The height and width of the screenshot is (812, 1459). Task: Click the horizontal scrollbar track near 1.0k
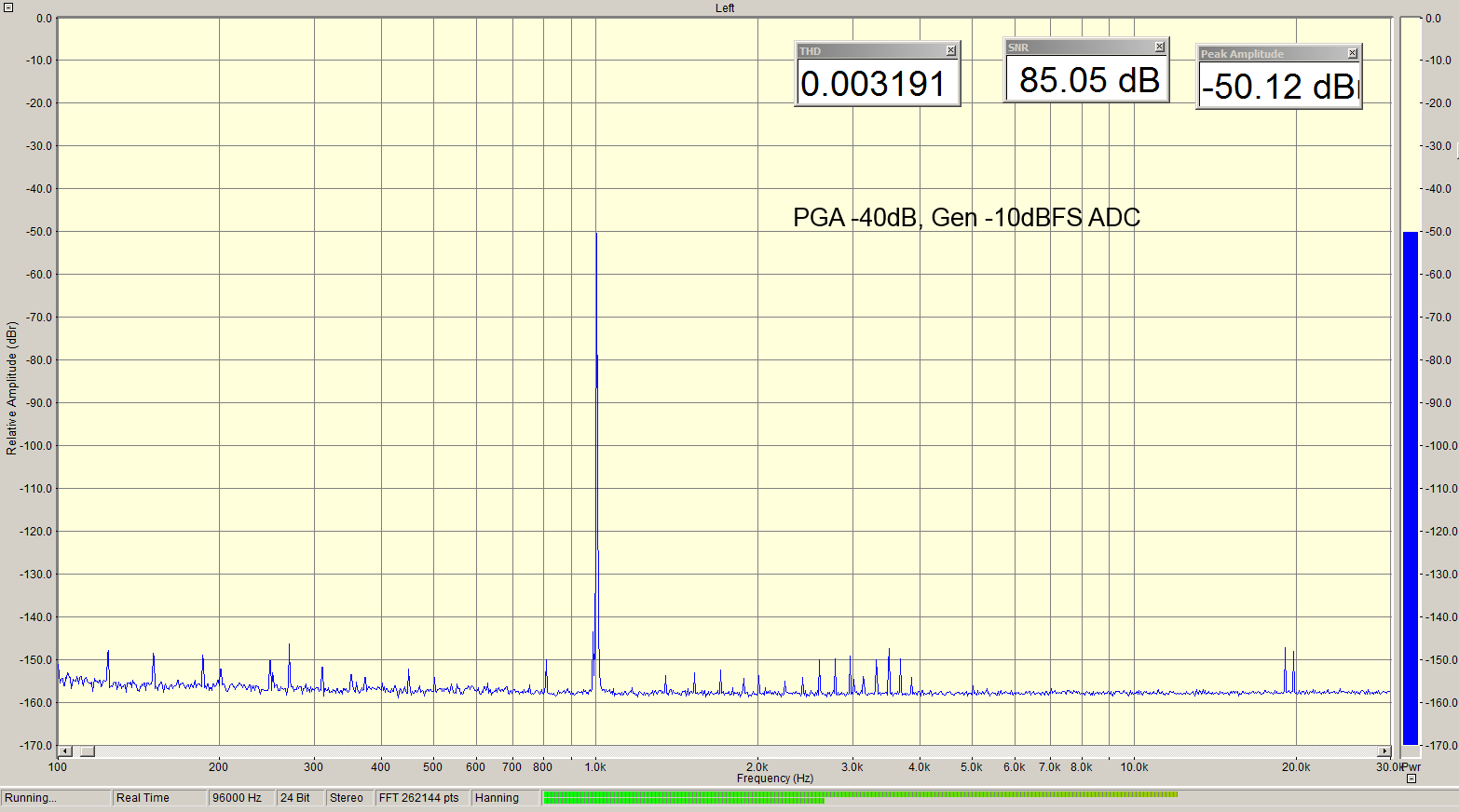[596, 751]
